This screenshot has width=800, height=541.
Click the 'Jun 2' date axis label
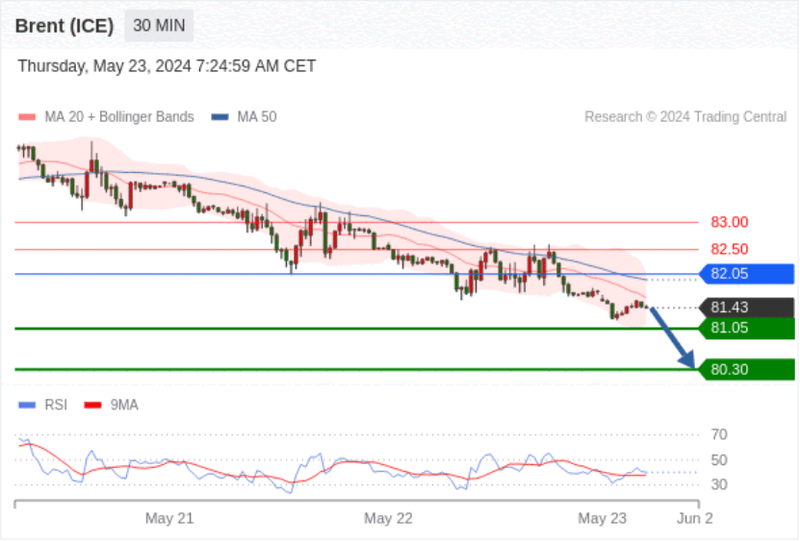pos(695,519)
